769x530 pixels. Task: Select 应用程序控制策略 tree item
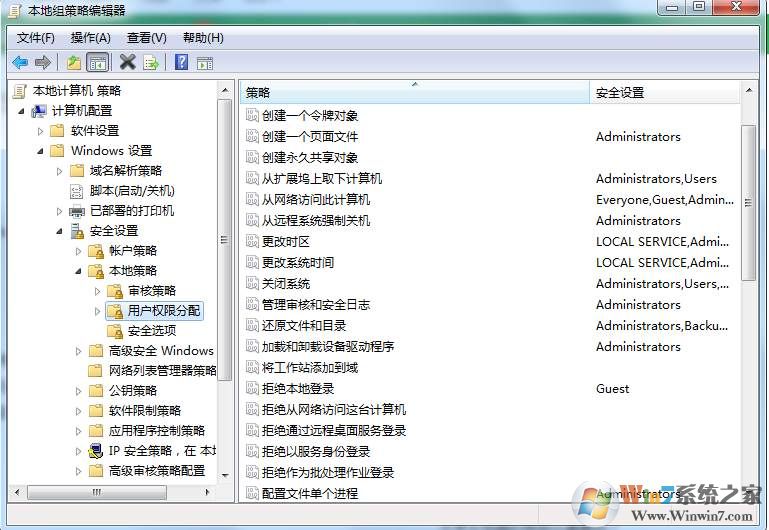point(157,431)
